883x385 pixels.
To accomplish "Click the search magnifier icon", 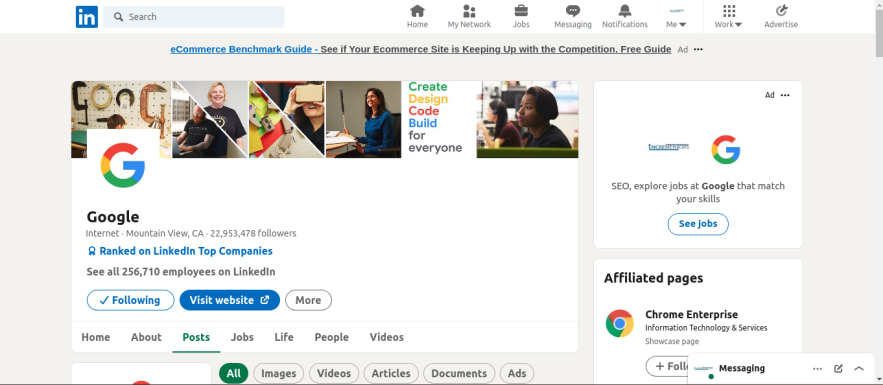I will click(x=118, y=17).
